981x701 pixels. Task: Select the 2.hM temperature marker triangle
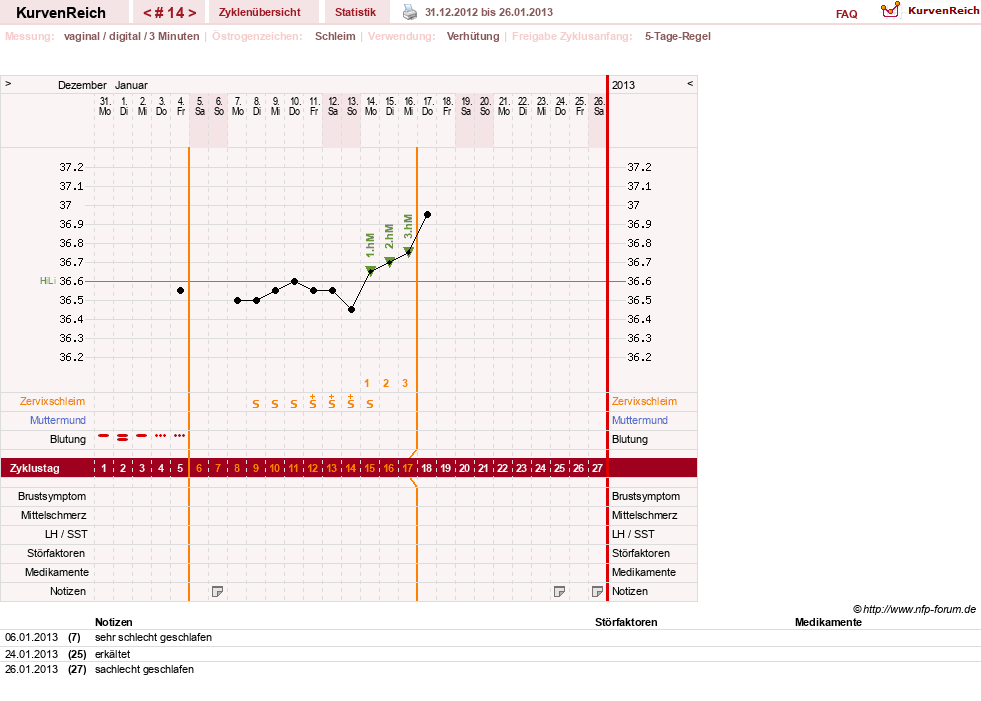point(389,261)
